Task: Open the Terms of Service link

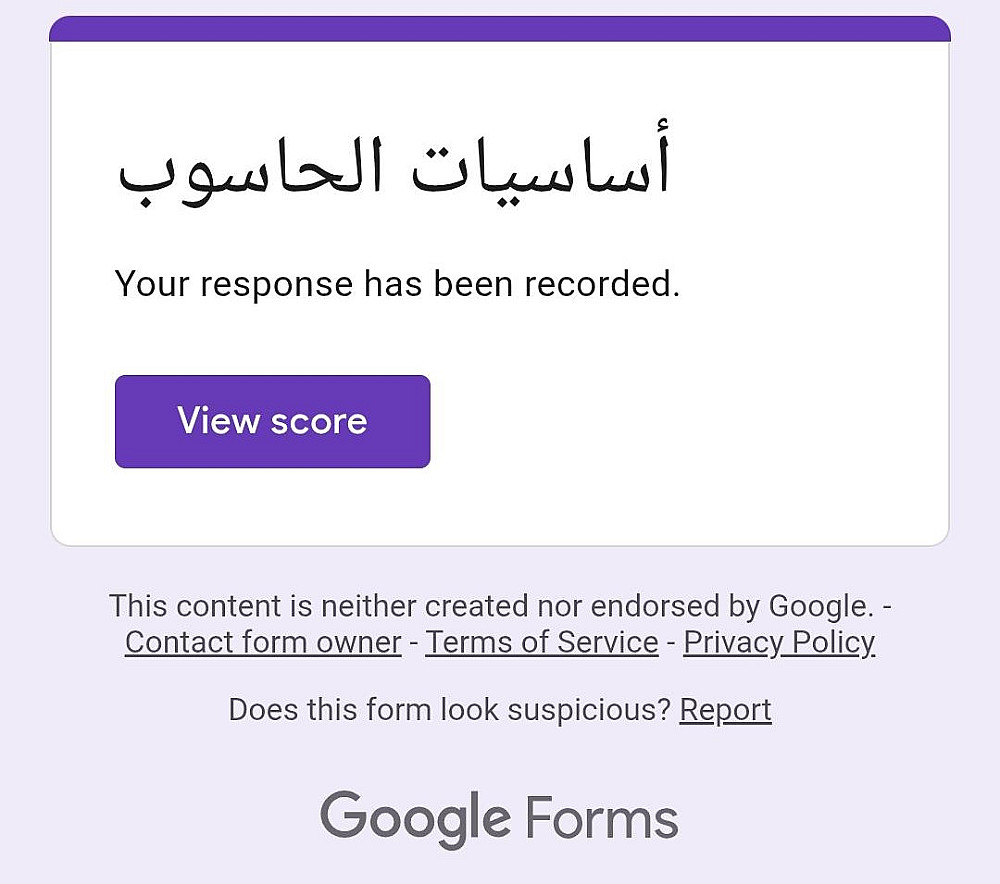Action: [542, 642]
